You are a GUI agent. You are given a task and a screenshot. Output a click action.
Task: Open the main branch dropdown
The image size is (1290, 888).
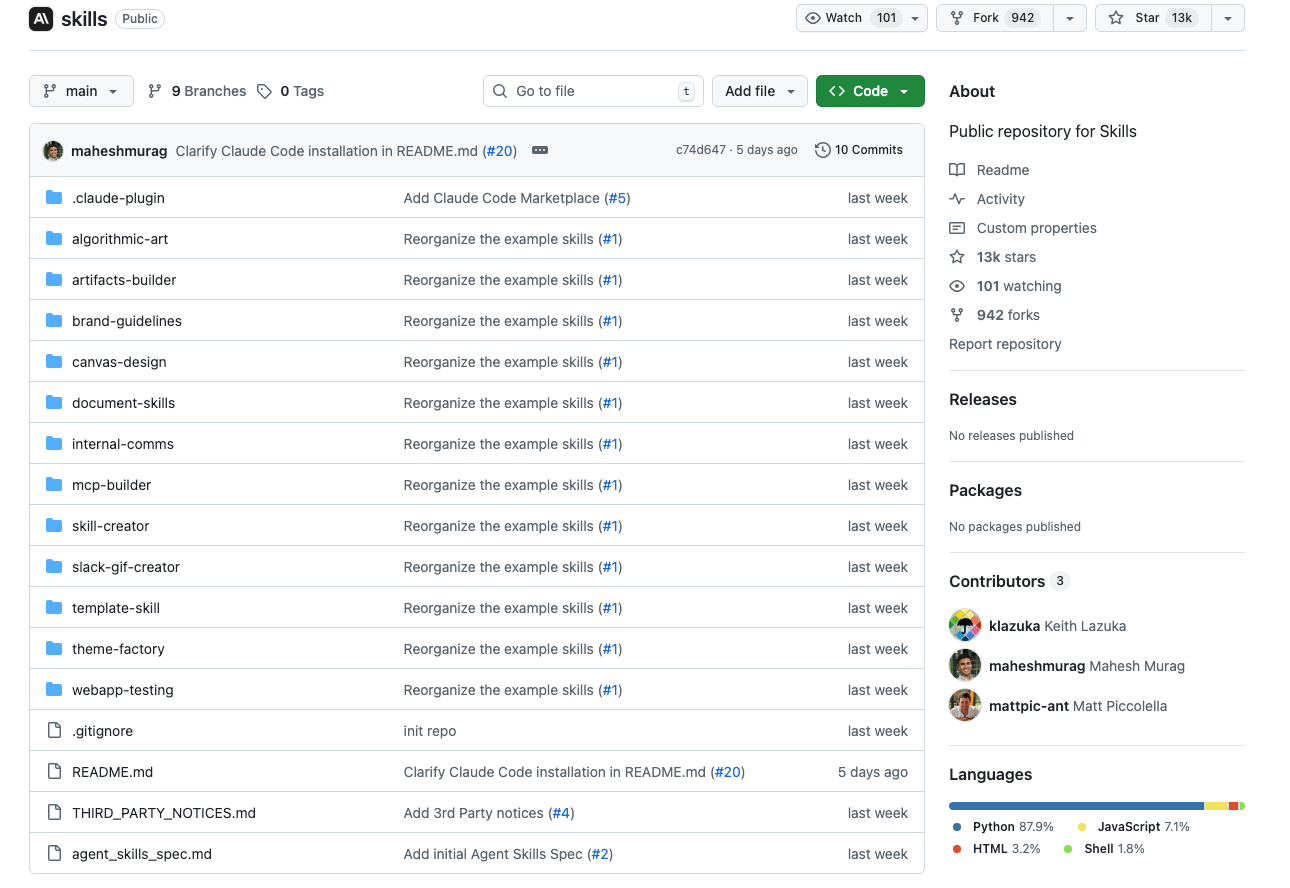[81, 91]
